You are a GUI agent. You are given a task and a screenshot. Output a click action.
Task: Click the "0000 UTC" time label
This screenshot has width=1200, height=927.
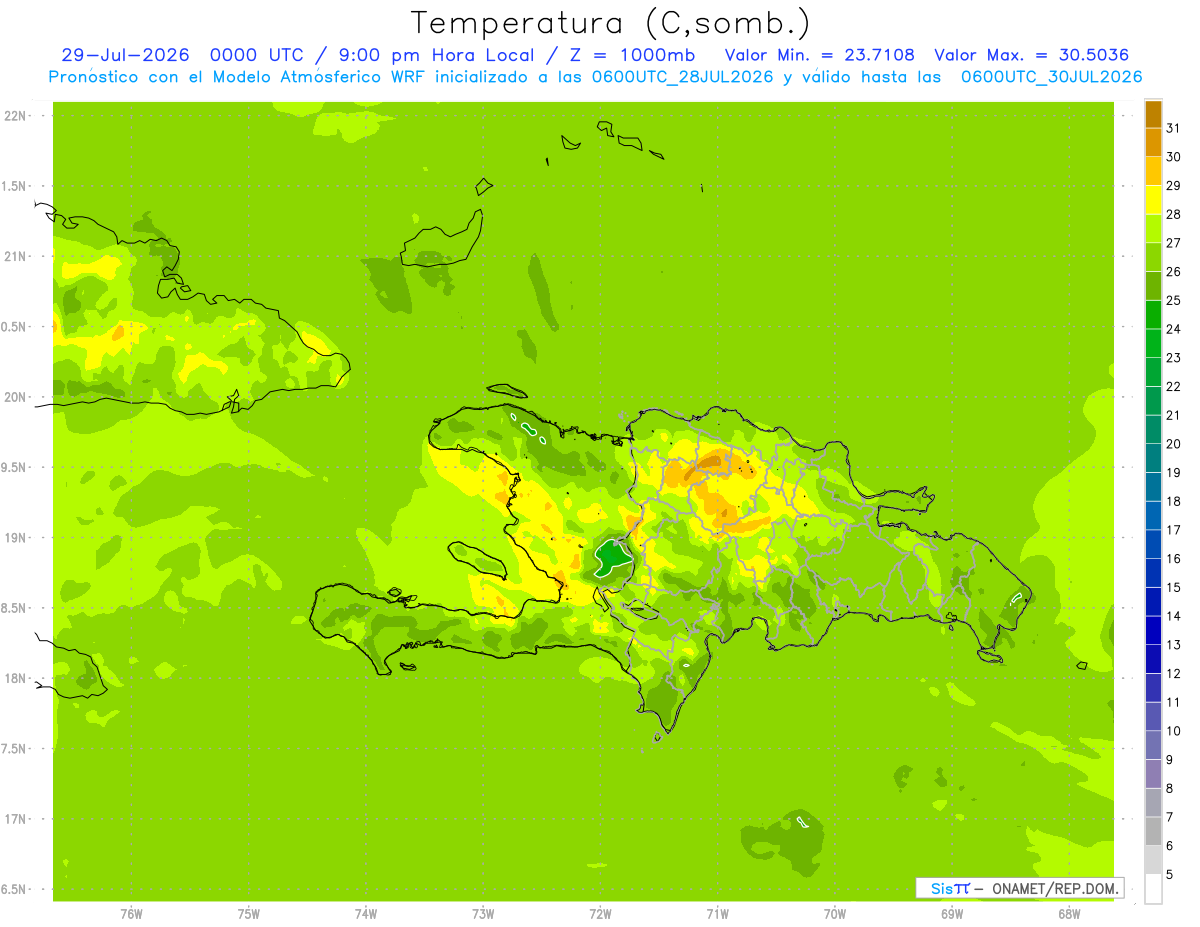[258, 55]
